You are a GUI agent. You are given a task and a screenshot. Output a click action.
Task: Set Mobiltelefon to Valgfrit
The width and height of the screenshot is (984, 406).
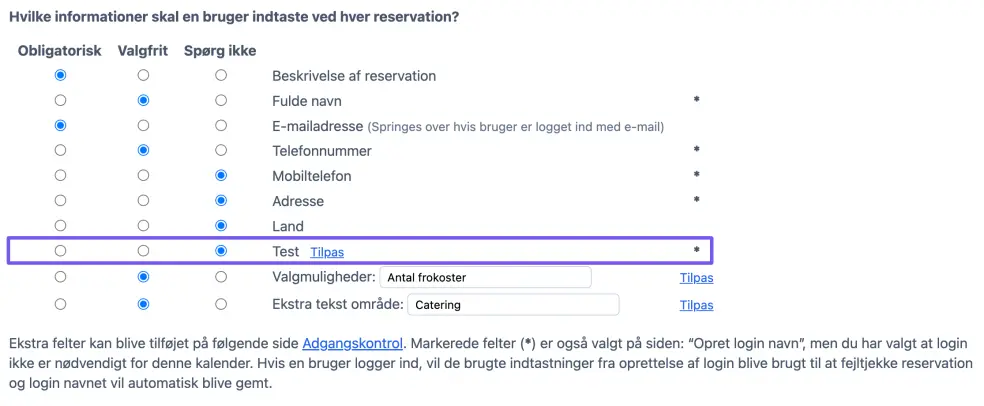pos(143,176)
